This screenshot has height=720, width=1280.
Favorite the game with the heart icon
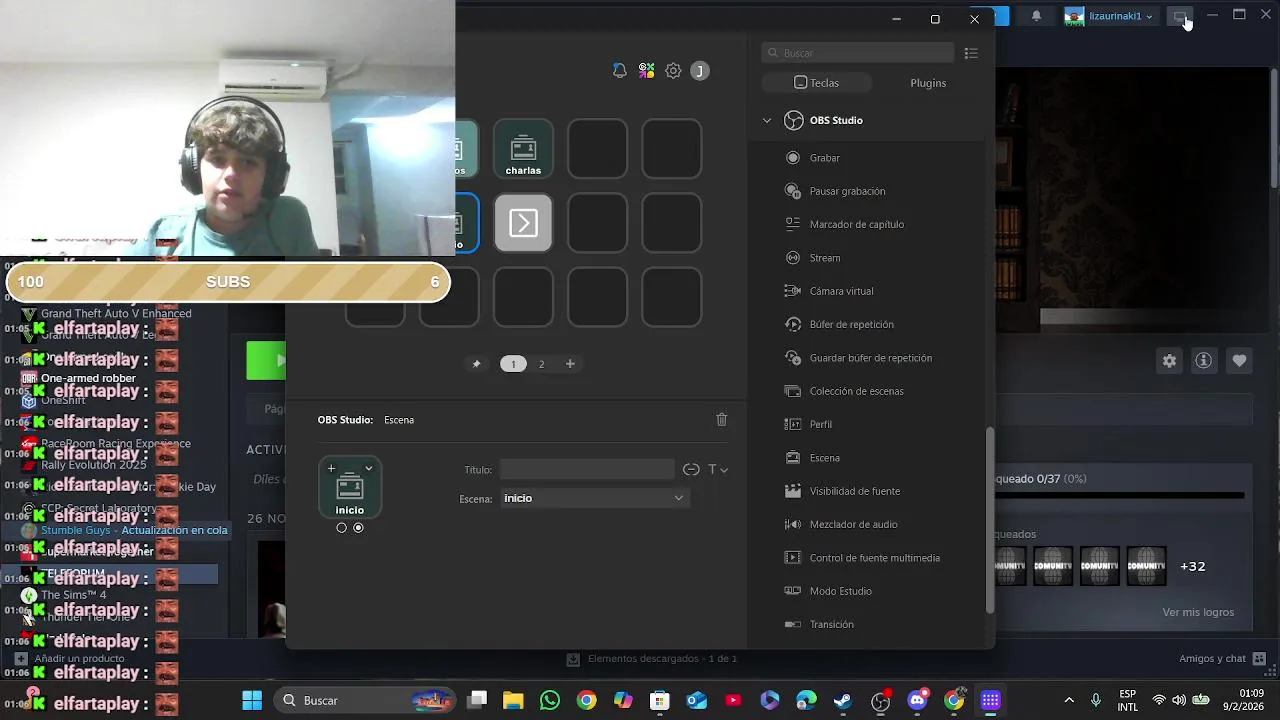pyautogui.click(x=1239, y=361)
